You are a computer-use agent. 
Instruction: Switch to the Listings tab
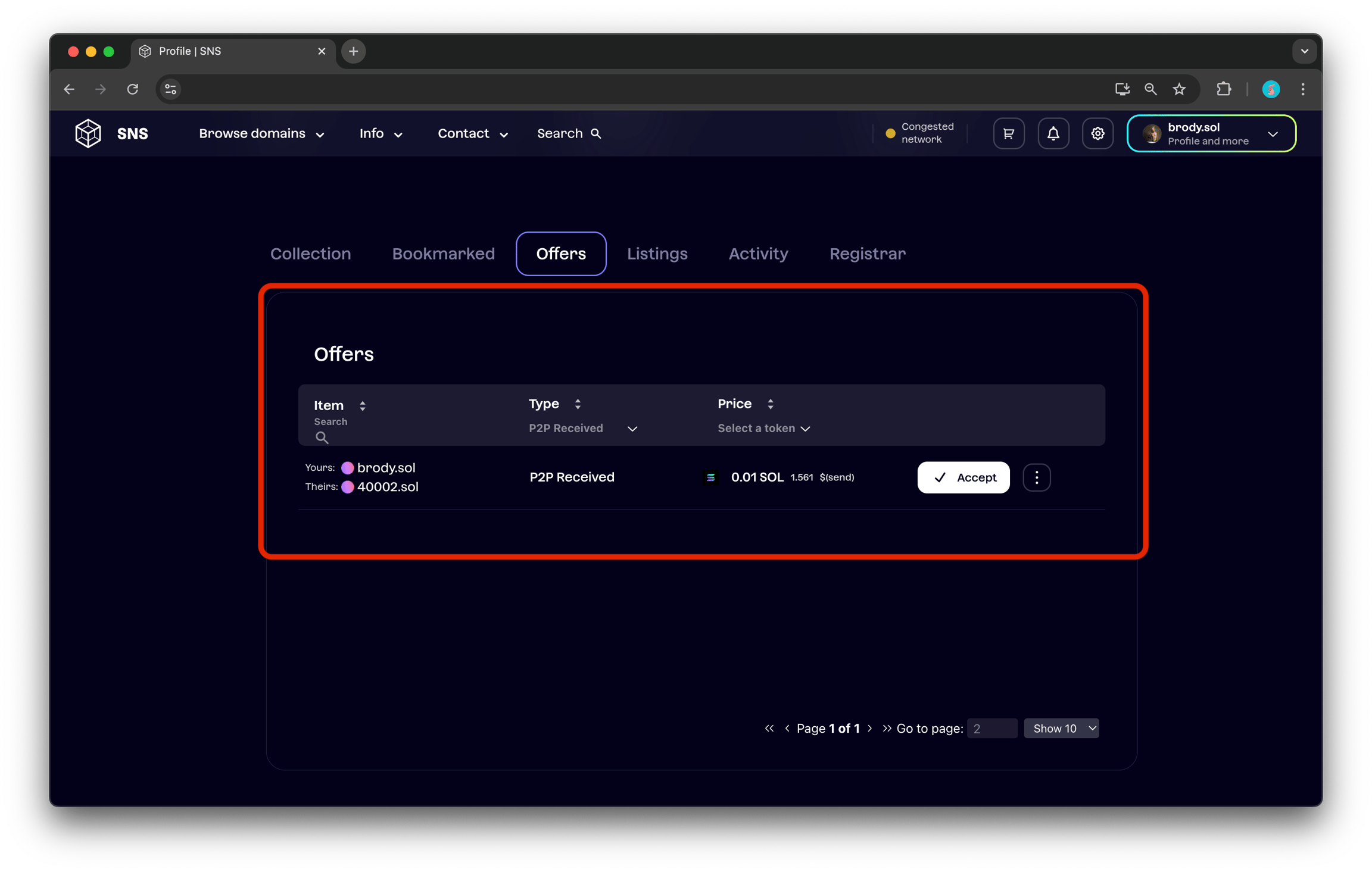(x=657, y=254)
